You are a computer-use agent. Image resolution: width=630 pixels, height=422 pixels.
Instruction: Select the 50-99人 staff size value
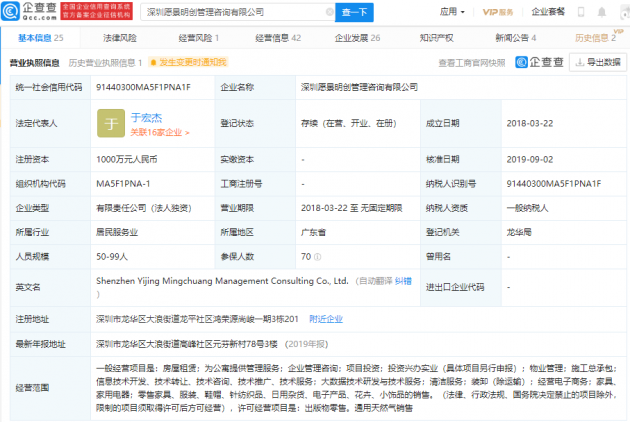click(x=112, y=256)
